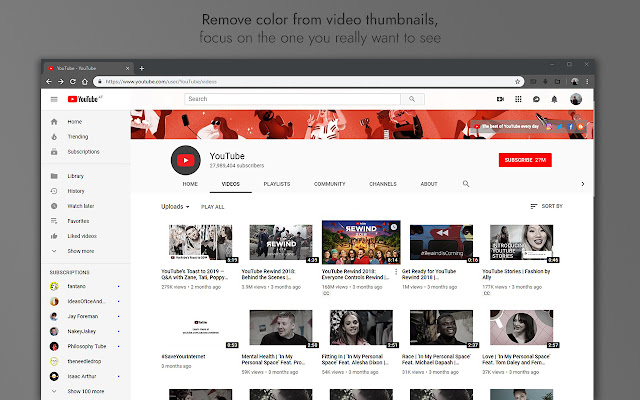Open the hamburger guide menu
The width and height of the screenshot is (640, 400).
[x=54, y=99]
